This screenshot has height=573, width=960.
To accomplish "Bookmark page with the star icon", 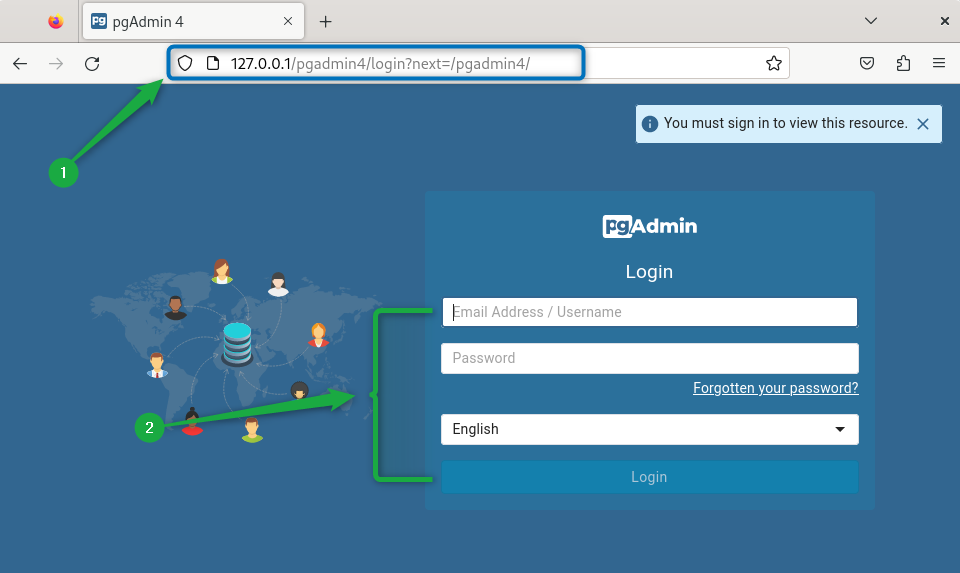I will 773,64.
